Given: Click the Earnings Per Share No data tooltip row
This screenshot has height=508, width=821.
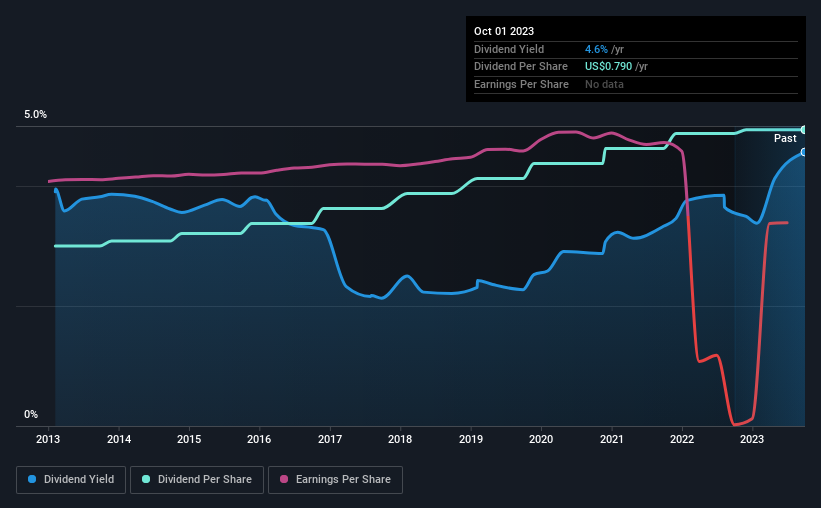Looking at the screenshot, I should (636, 84).
